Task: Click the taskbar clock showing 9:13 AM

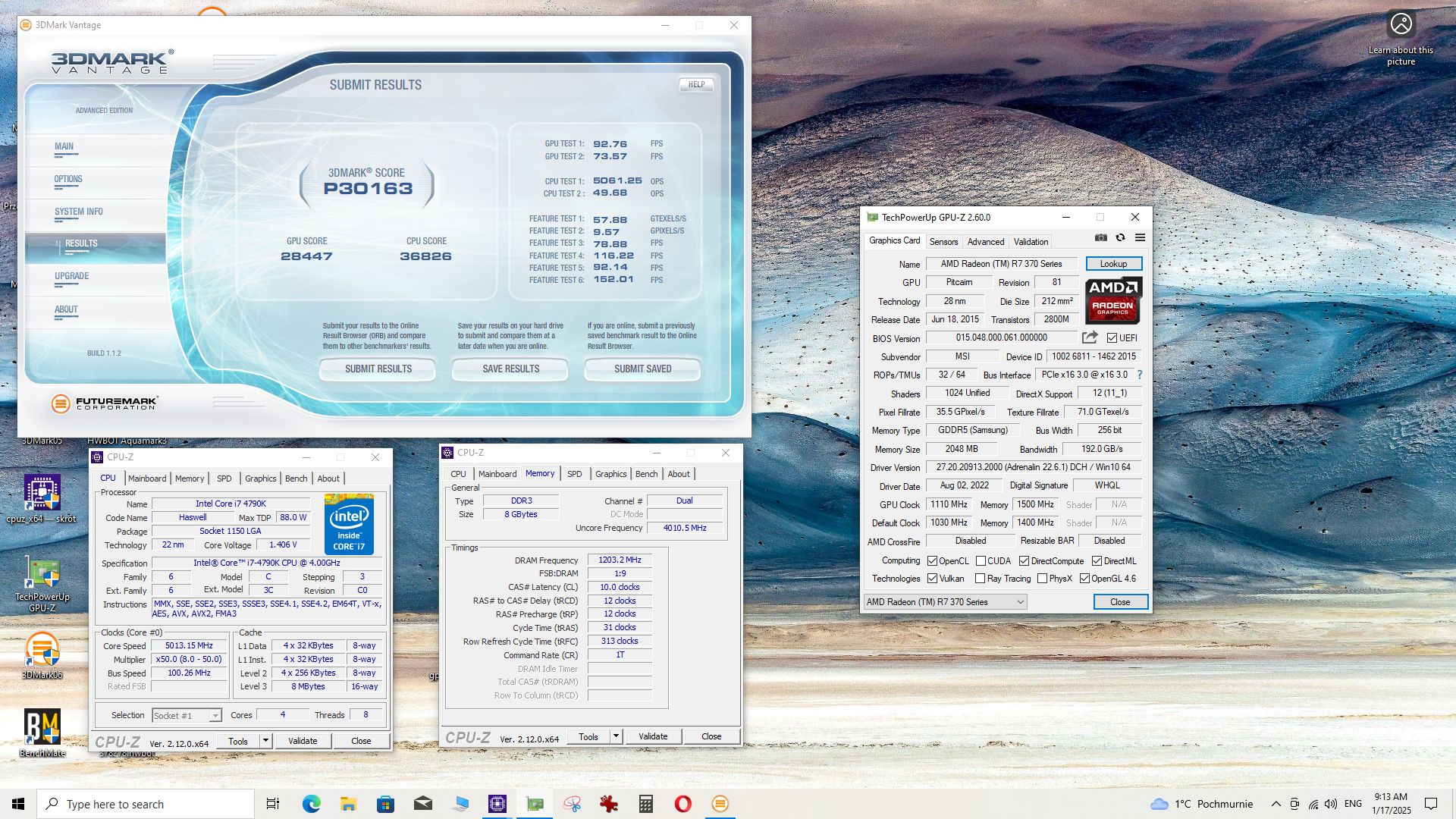Action: pos(1391,804)
